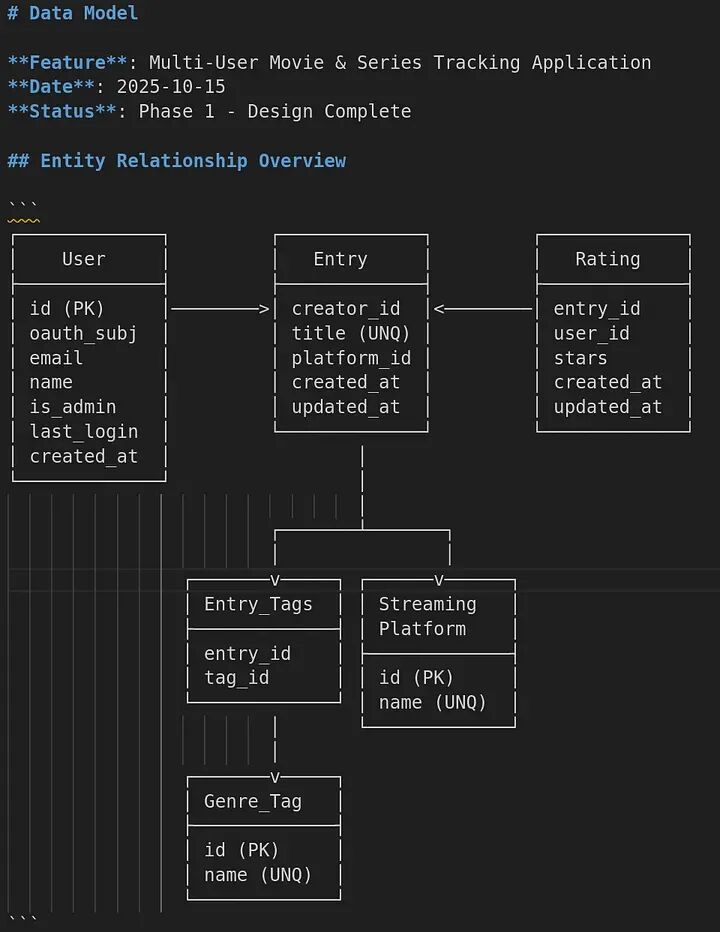Image resolution: width=720 pixels, height=932 pixels.
Task: Click the '**Status**' bold label
Action: pos(62,111)
